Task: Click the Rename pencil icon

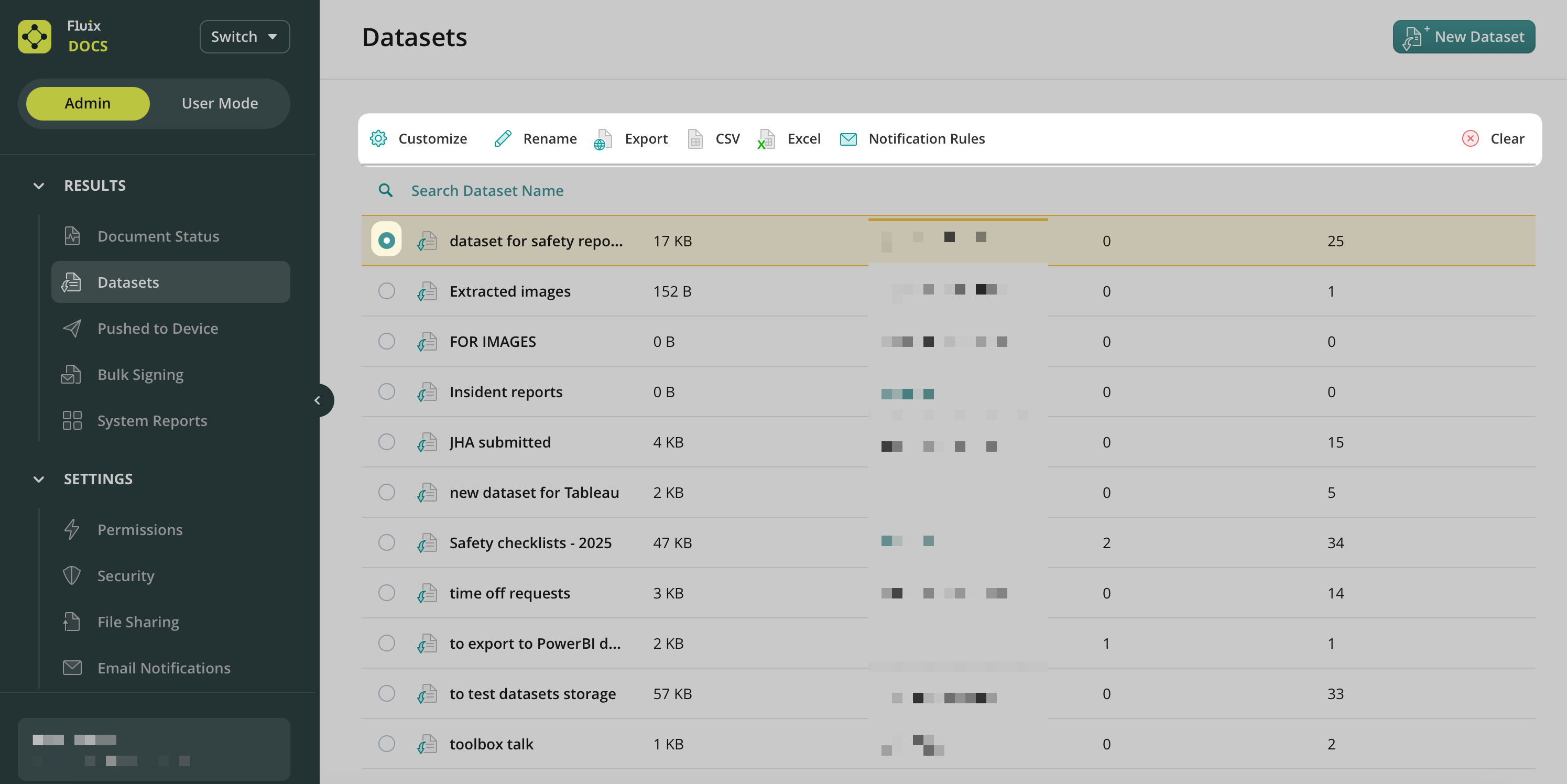Action: click(x=503, y=139)
